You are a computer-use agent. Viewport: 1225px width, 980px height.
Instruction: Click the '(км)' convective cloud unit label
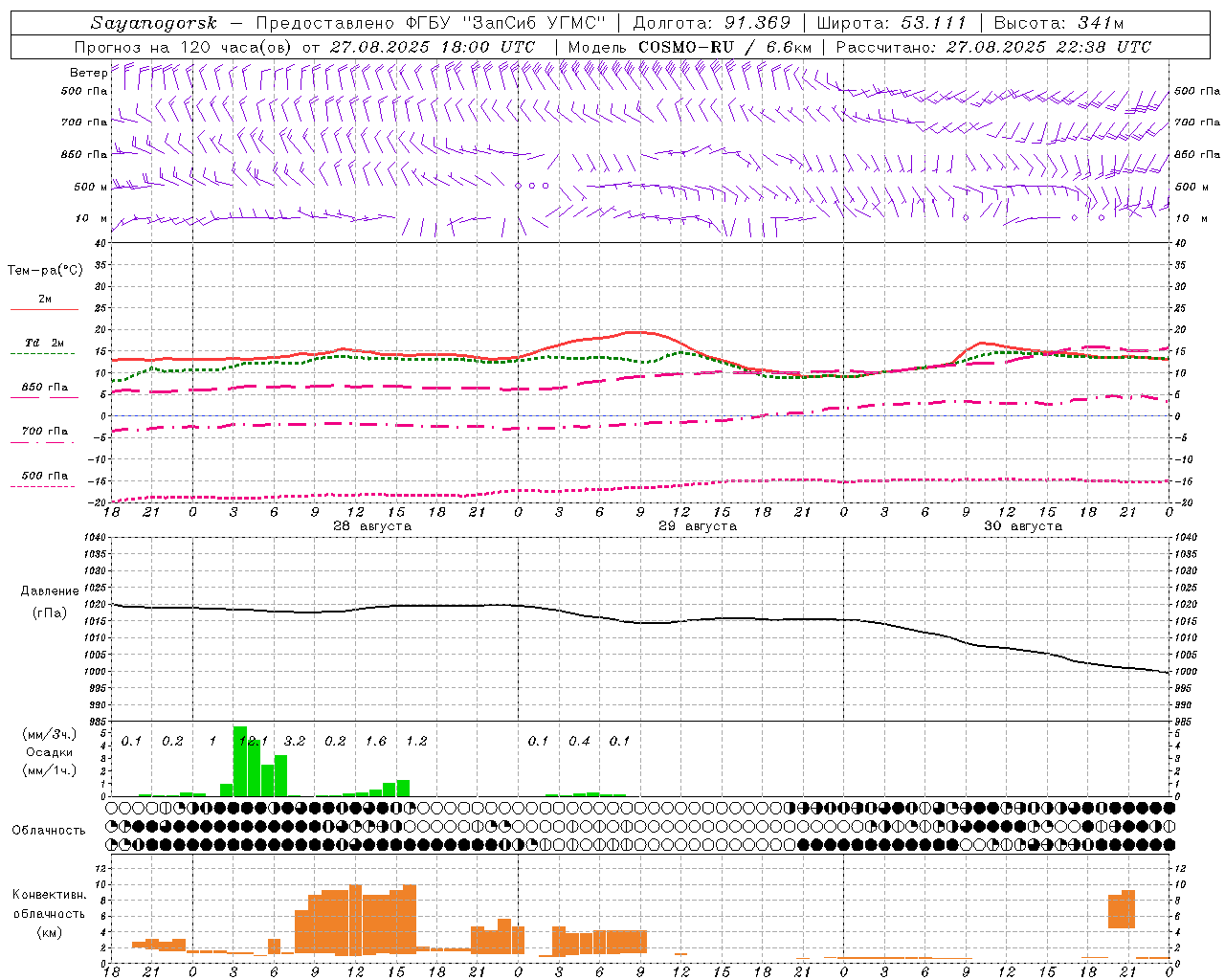[x=49, y=932]
